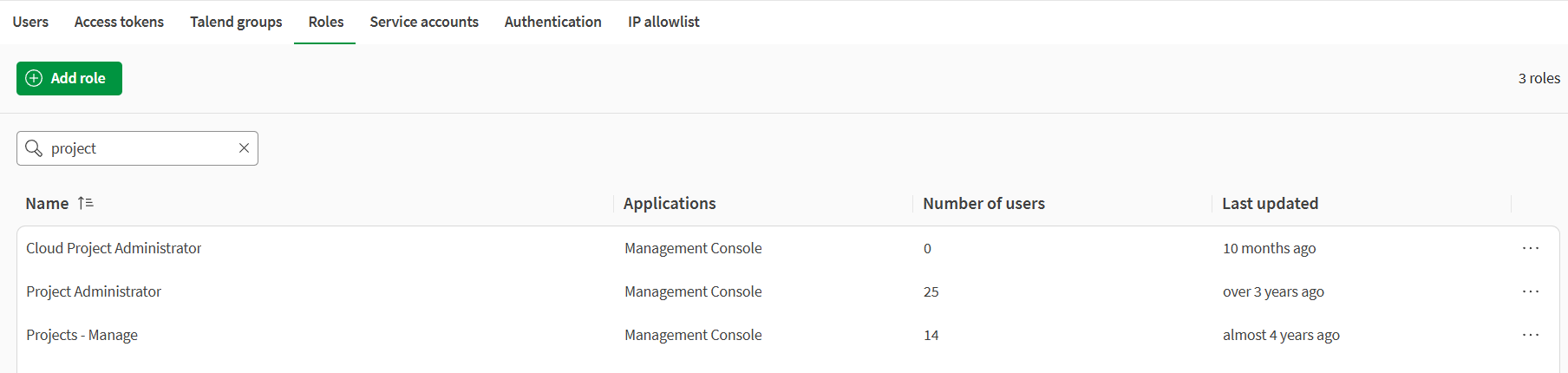Click the 'almost 4 years ago' cell
Viewport: 1568px width, 373px height.
click(1281, 335)
